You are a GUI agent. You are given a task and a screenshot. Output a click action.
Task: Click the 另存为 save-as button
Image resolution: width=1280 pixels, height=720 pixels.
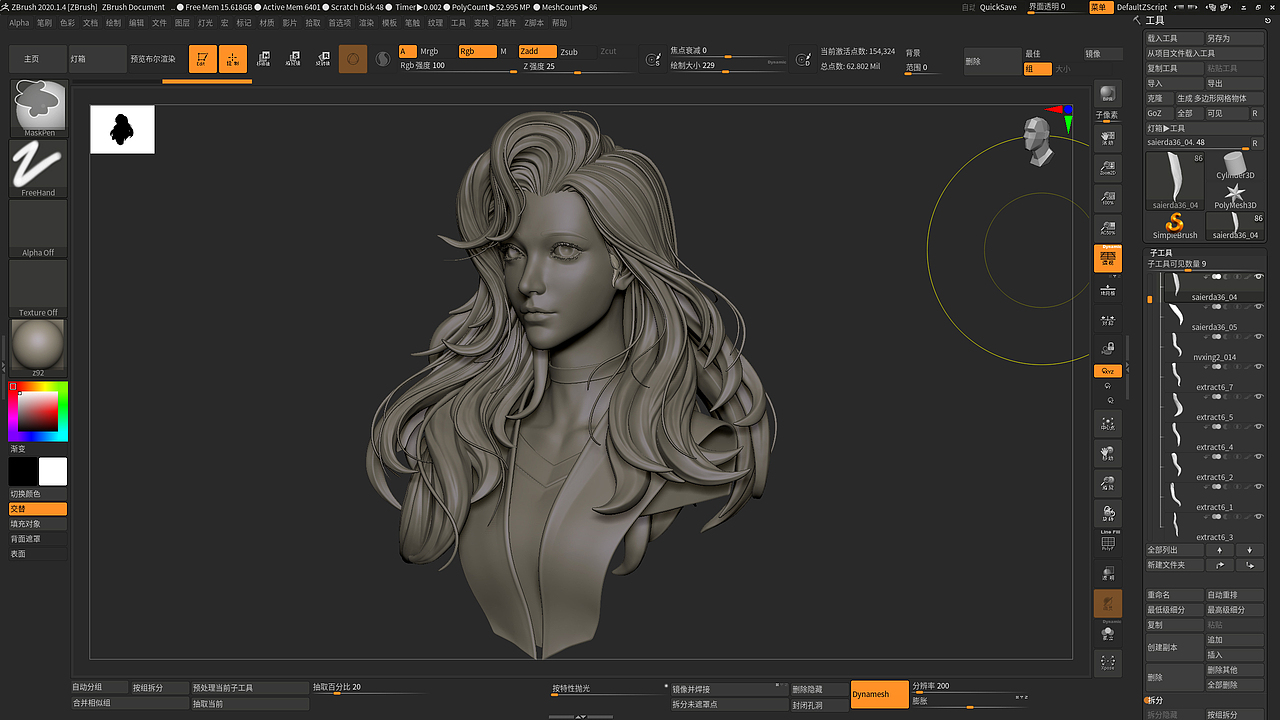tap(1235, 38)
